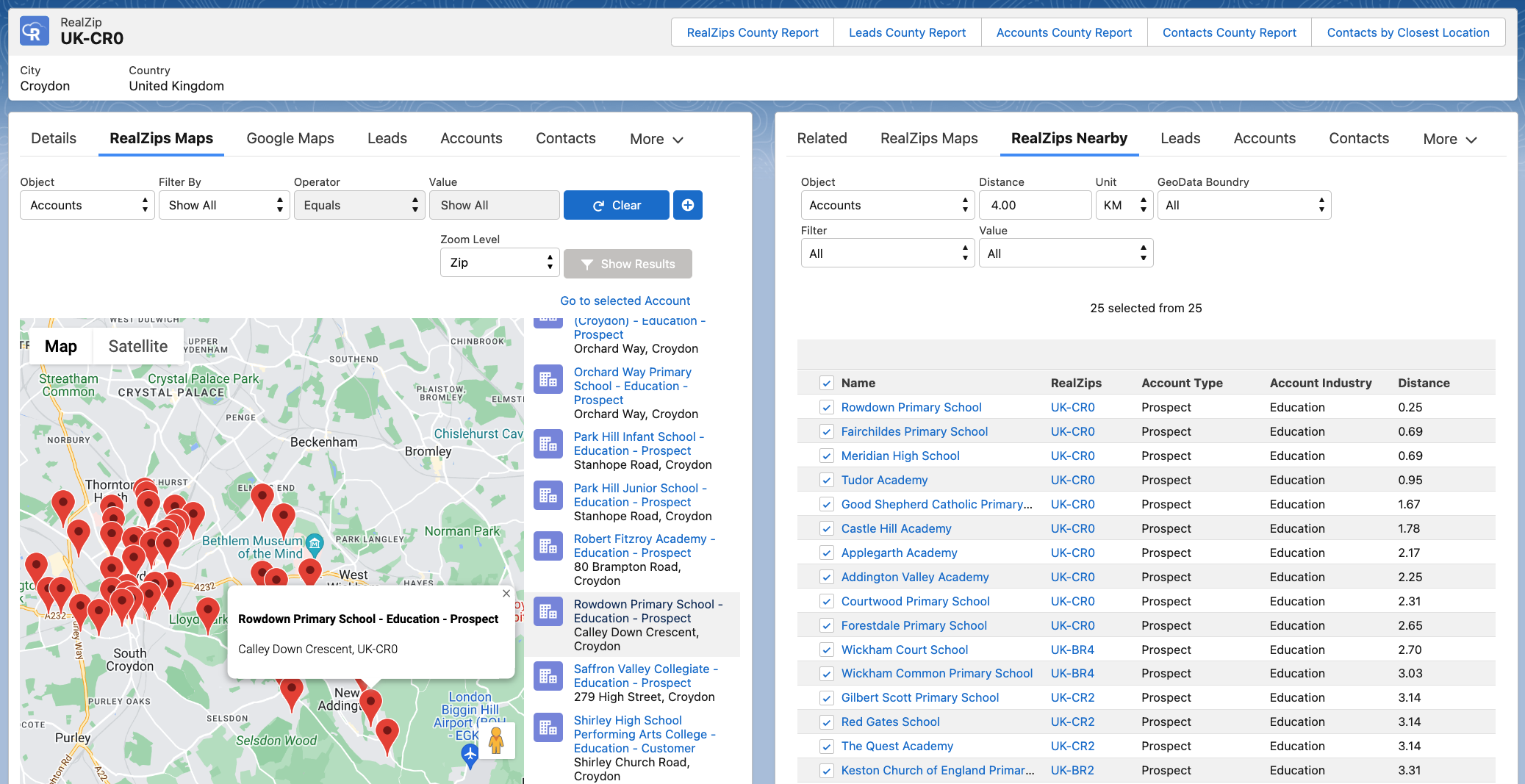Click the RealZip app logo icon

(x=35, y=32)
